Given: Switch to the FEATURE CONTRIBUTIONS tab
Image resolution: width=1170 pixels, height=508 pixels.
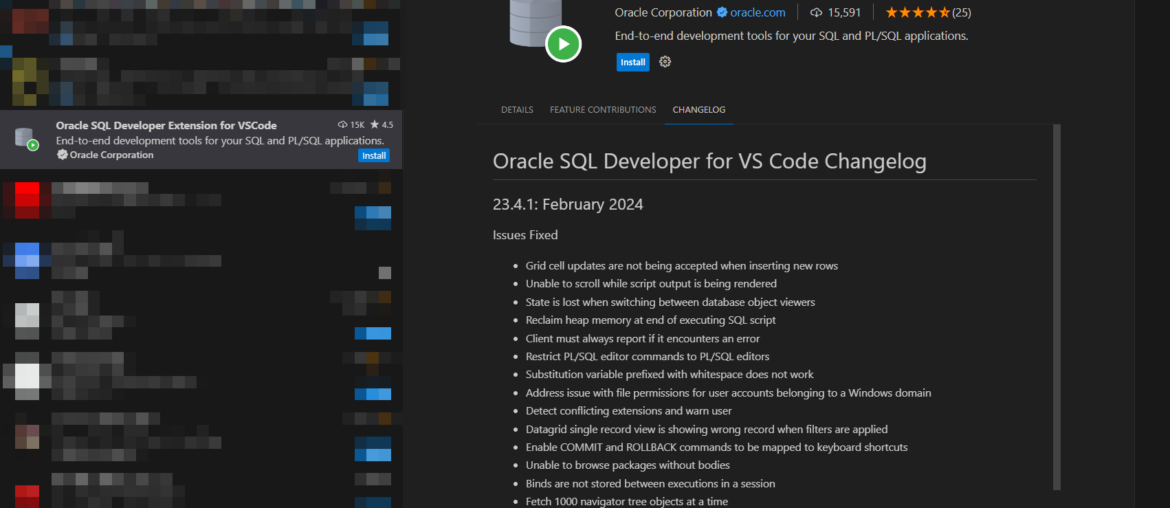Looking at the screenshot, I should tap(603, 110).
